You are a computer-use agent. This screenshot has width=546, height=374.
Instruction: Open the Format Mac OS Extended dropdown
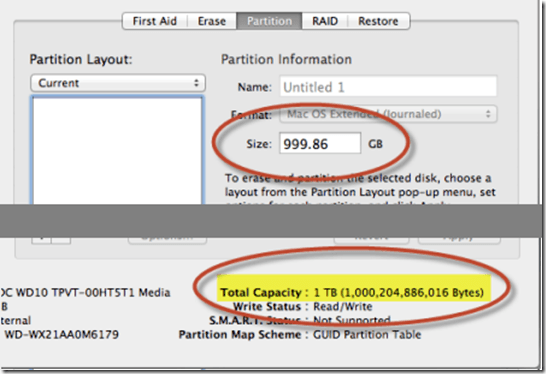(388, 114)
